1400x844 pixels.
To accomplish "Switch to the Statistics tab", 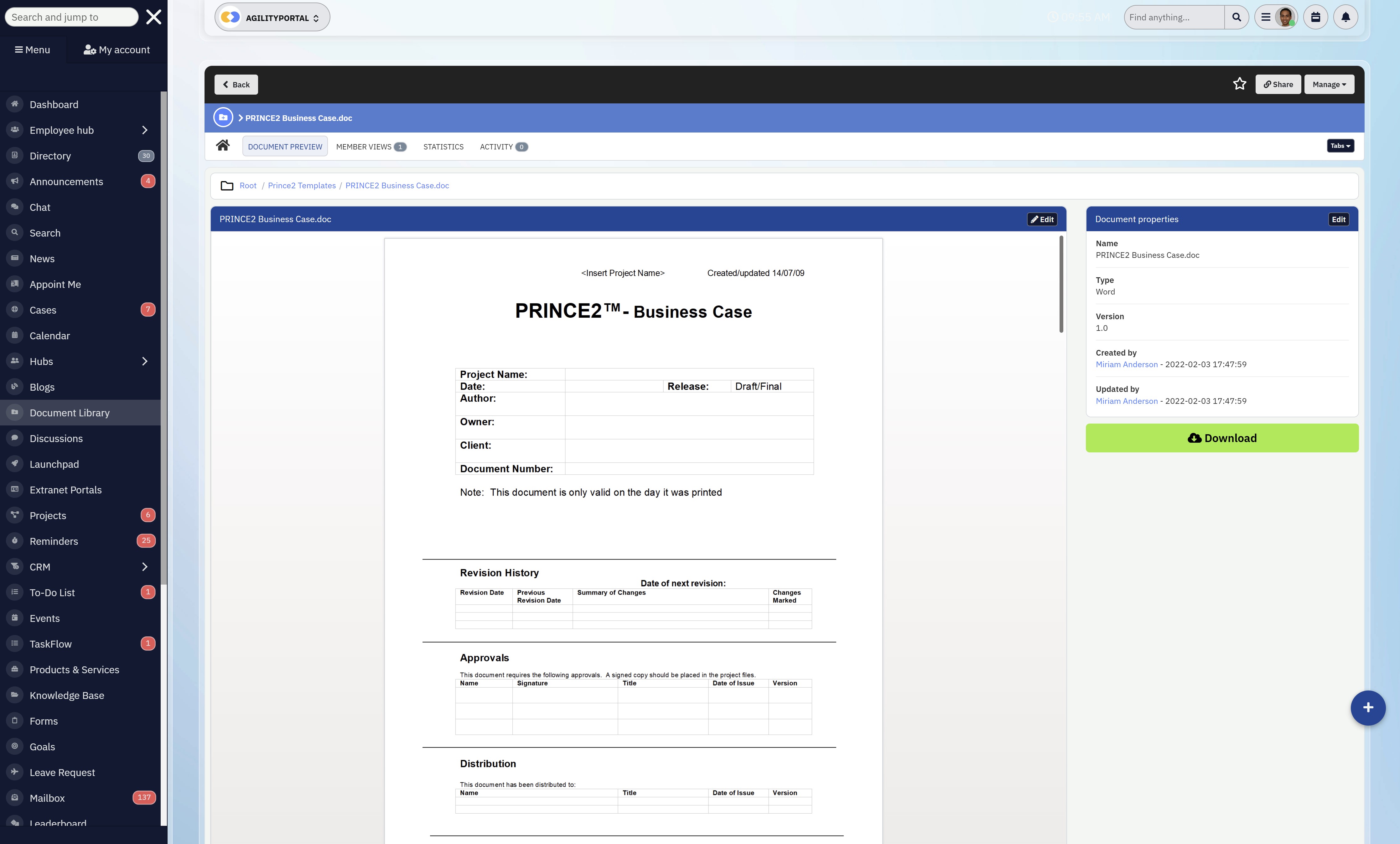I will [x=443, y=147].
